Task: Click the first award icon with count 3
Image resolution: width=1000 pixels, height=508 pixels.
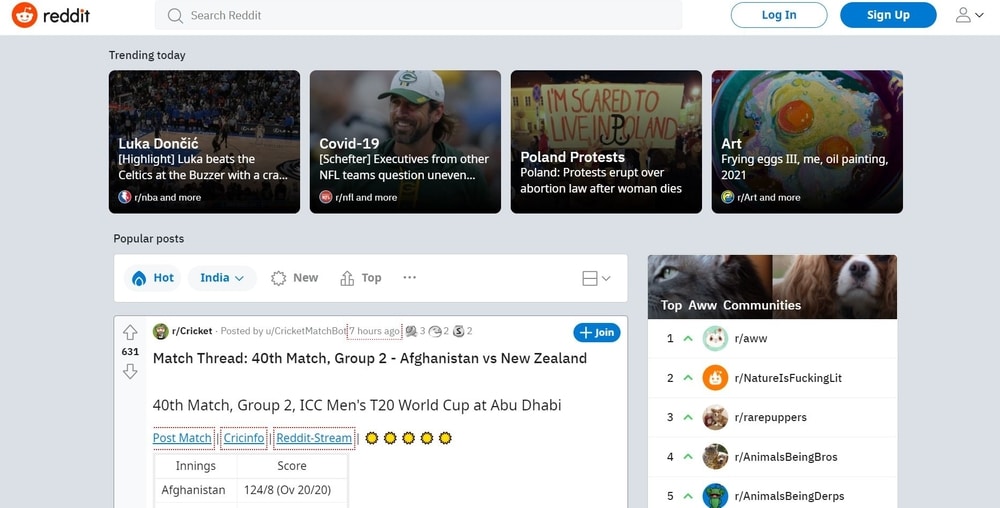Action: 411,331
